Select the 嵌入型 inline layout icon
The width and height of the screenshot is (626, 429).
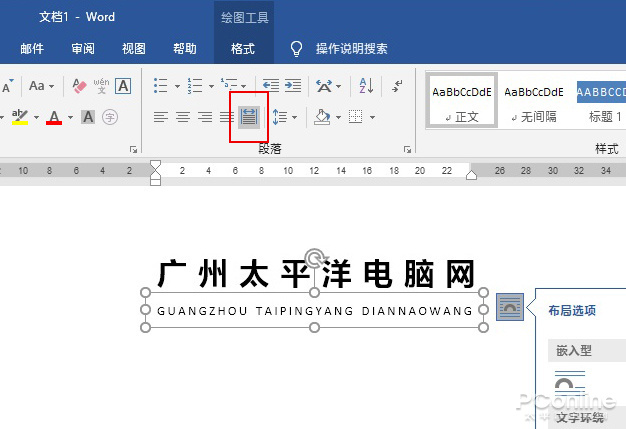pyautogui.click(x=570, y=384)
